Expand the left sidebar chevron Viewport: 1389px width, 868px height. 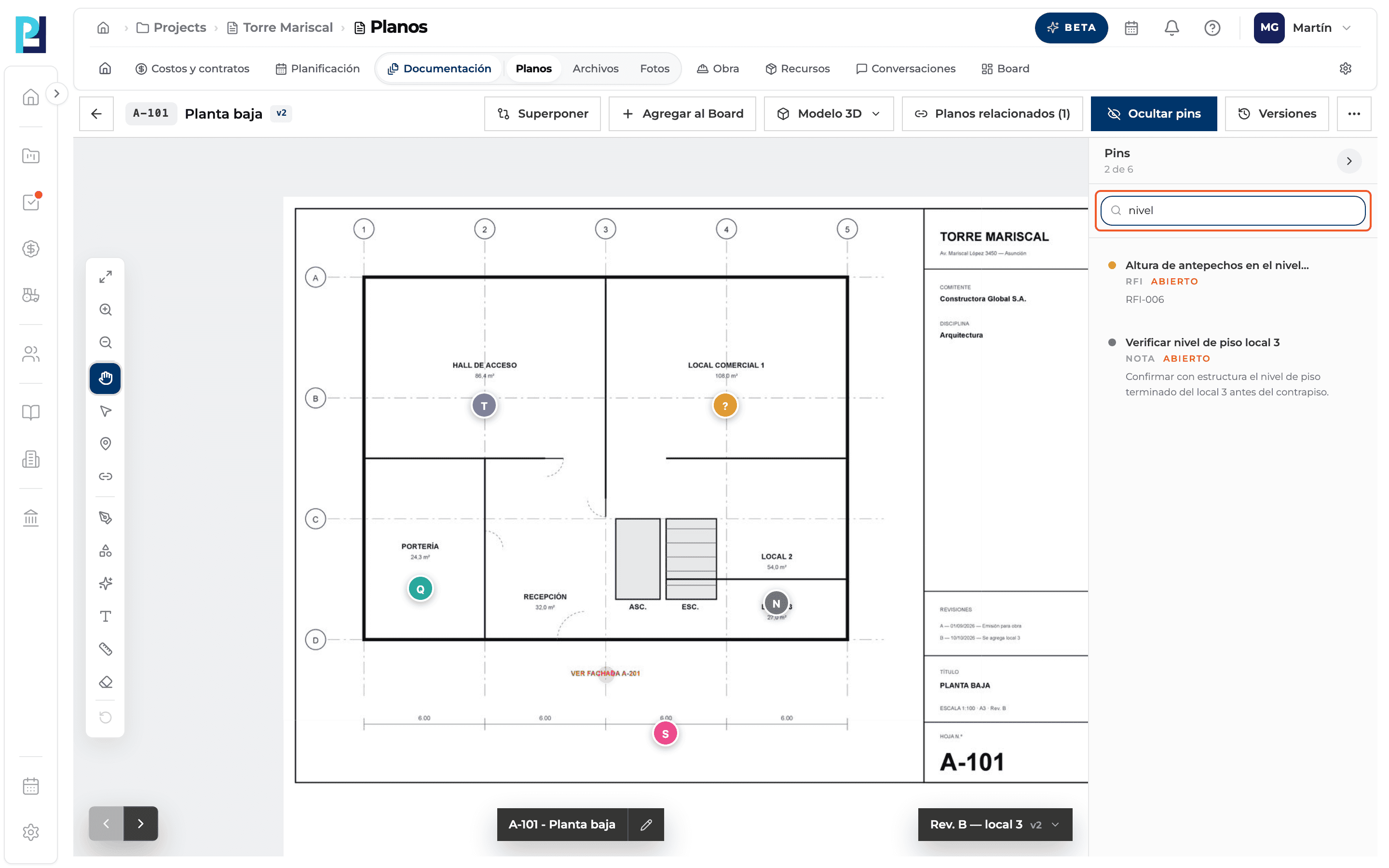pos(56,94)
